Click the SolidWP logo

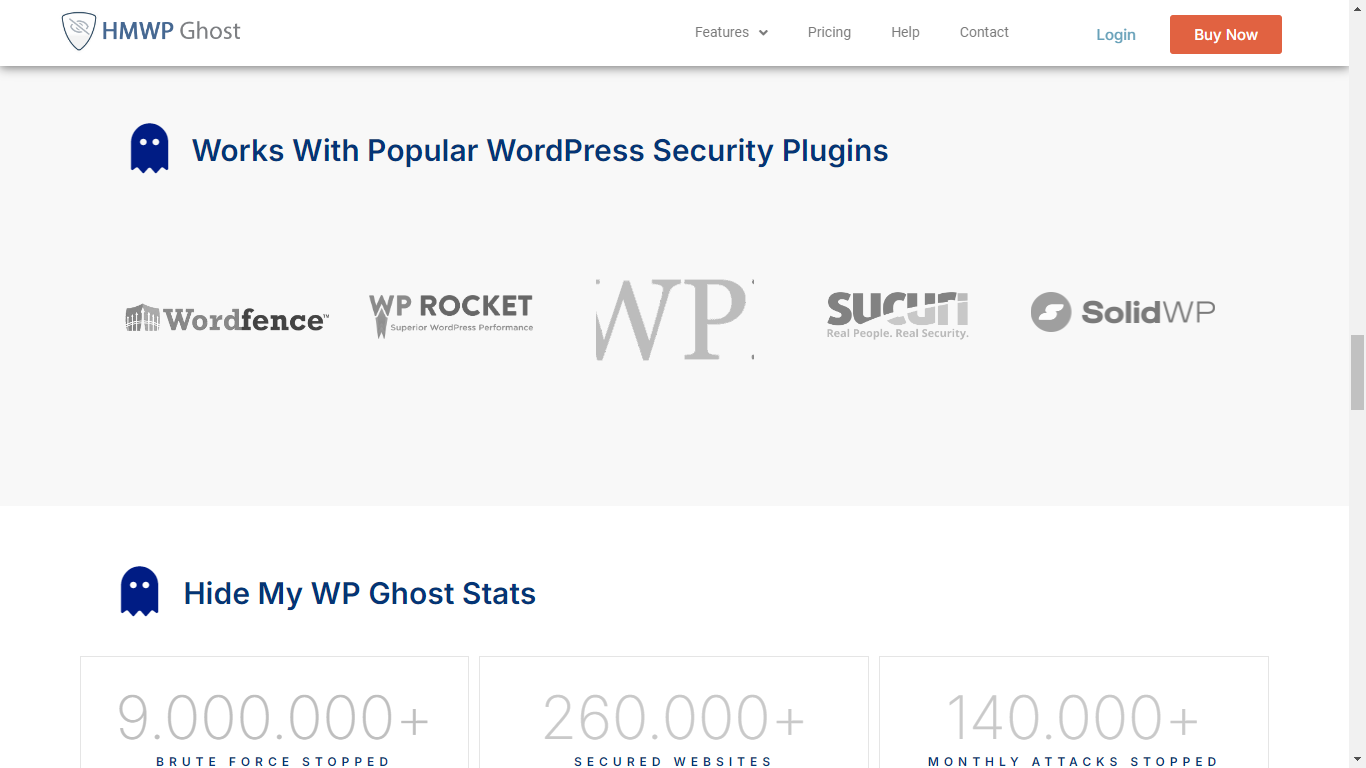pyautogui.click(x=1122, y=312)
